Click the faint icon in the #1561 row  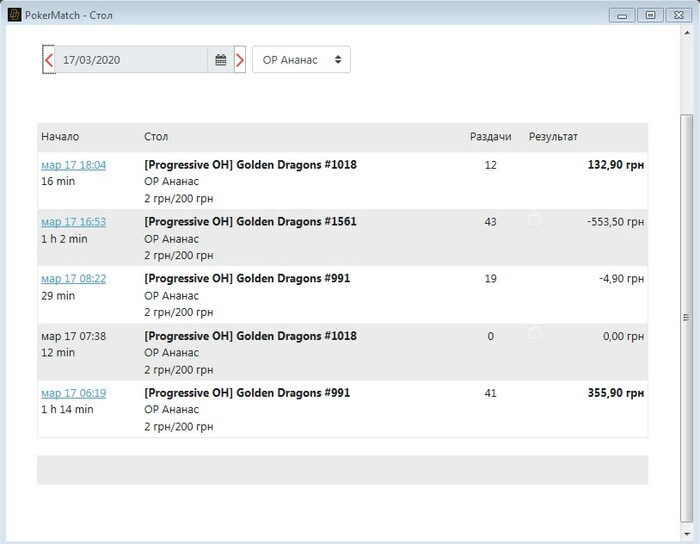point(534,220)
